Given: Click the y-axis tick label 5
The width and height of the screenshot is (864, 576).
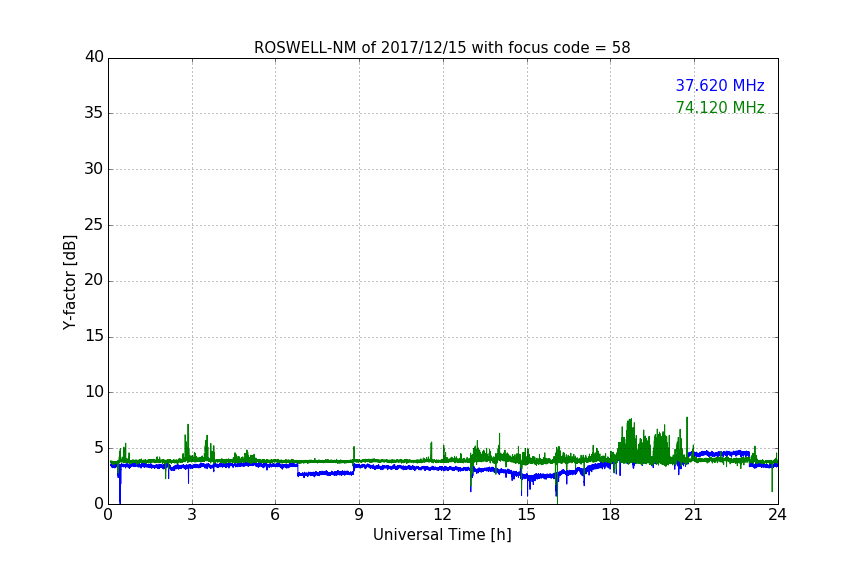Looking at the screenshot, I should [x=99, y=448].
